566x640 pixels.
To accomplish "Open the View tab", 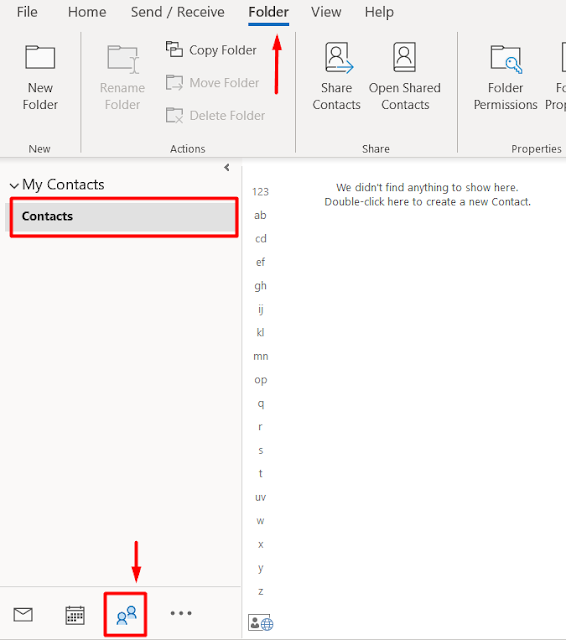I will [326, 12].
